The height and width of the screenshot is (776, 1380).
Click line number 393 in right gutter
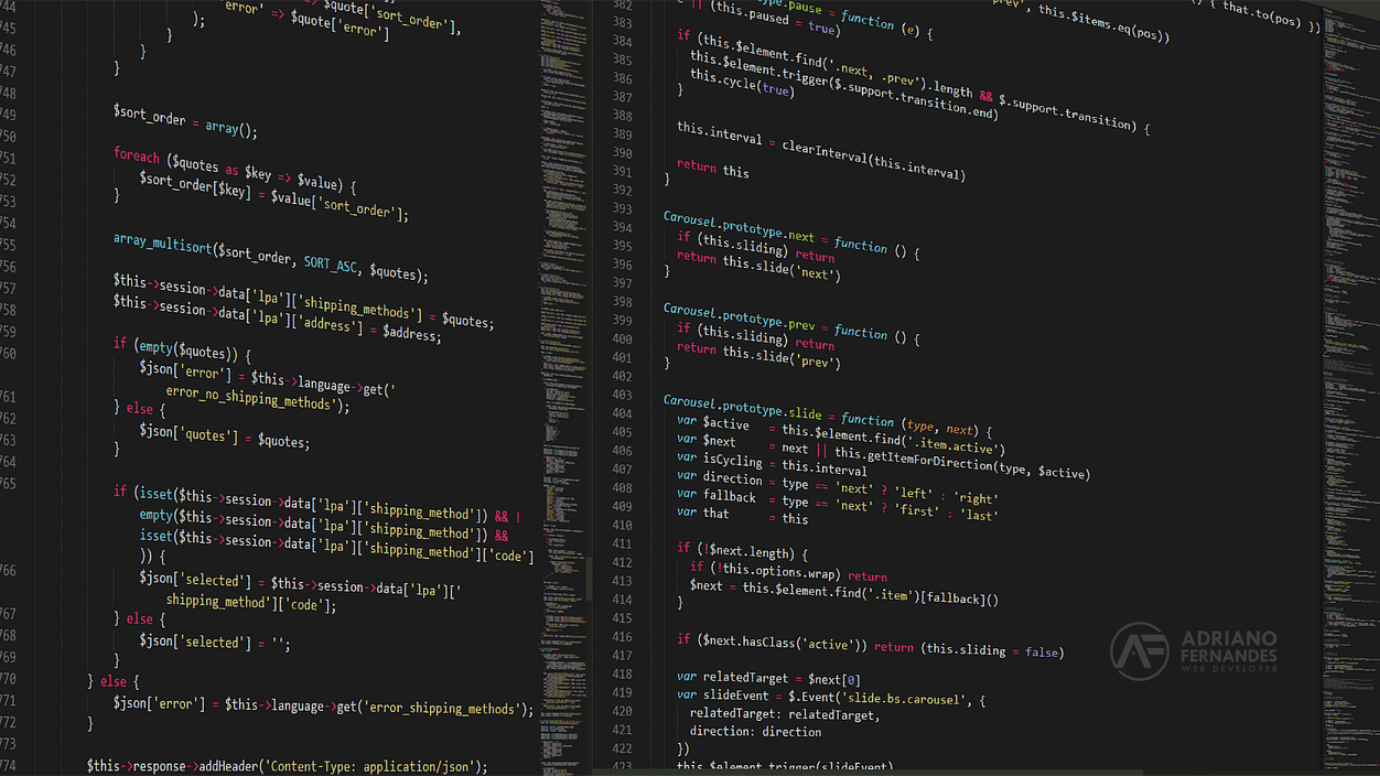(x=622, y=208)
